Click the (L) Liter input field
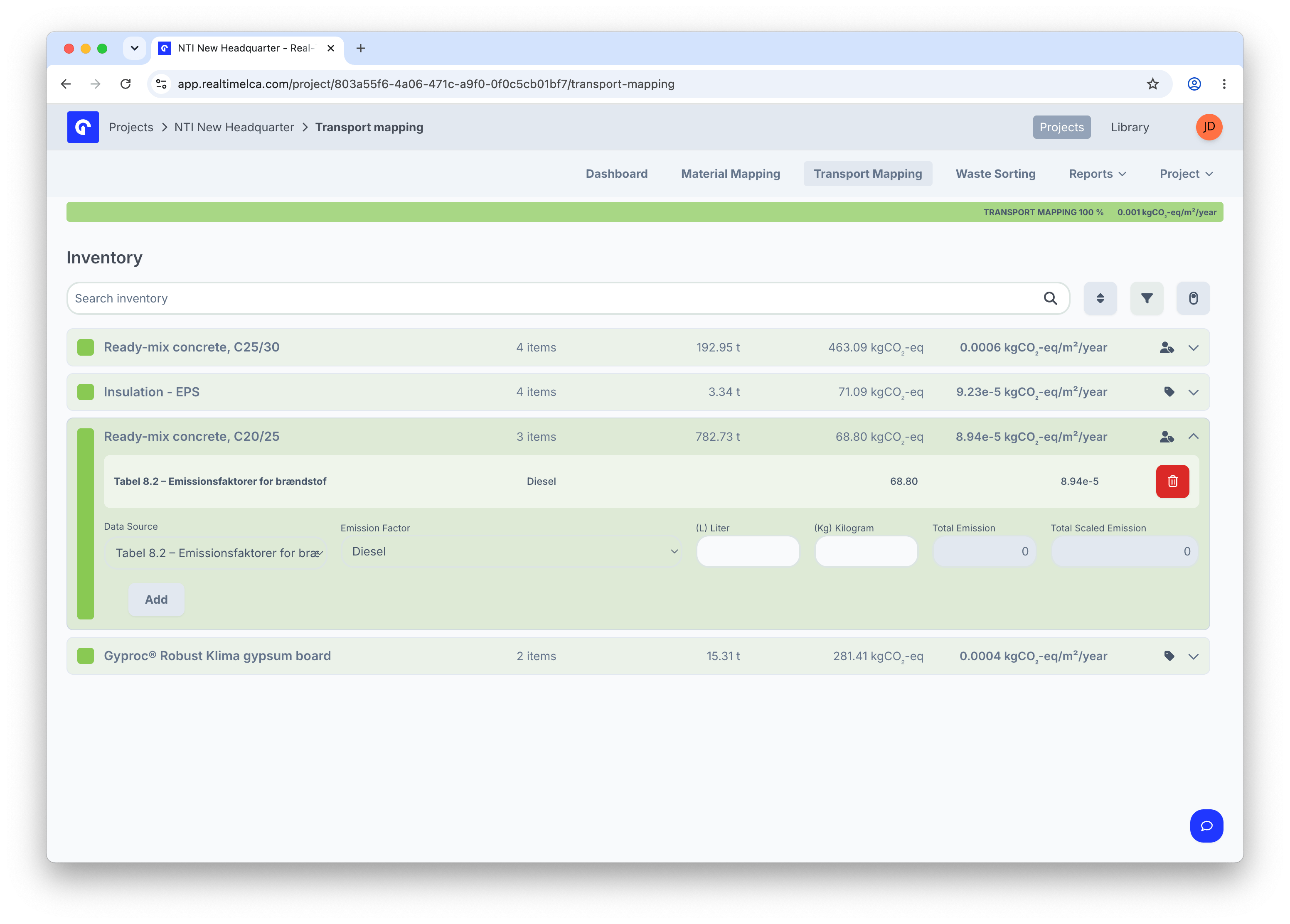Image resolution: width=1290 pixels, height=924 pixels. [x=748, y=552]
